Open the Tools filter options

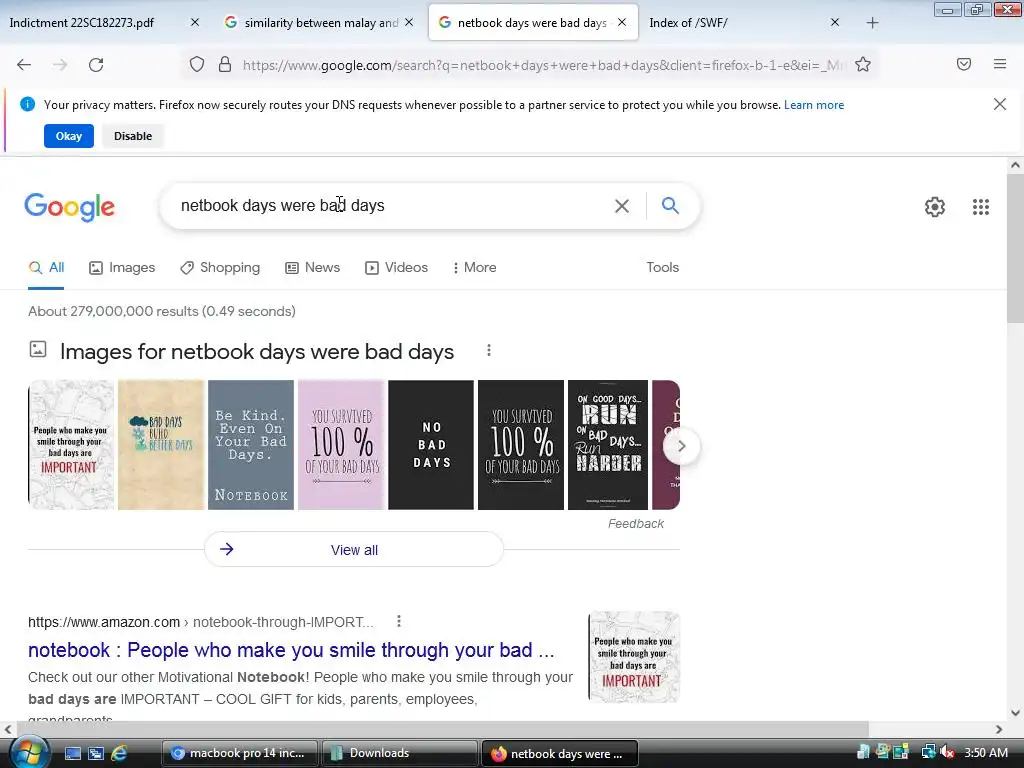(662, 268)
